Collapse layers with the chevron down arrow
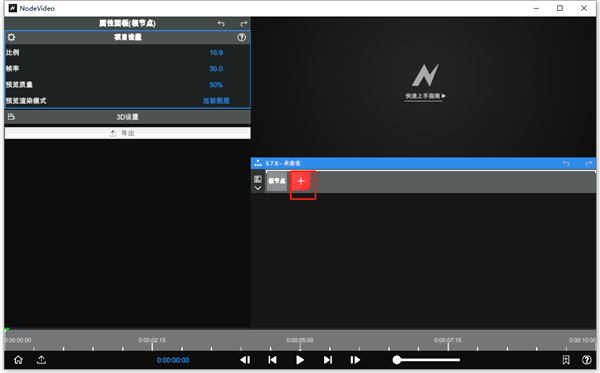 pos(258,188)
